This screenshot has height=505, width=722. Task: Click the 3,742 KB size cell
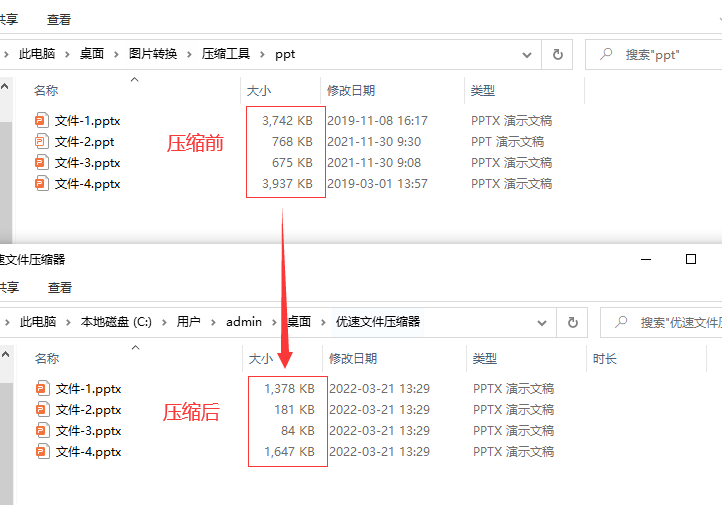coord(287,121)
